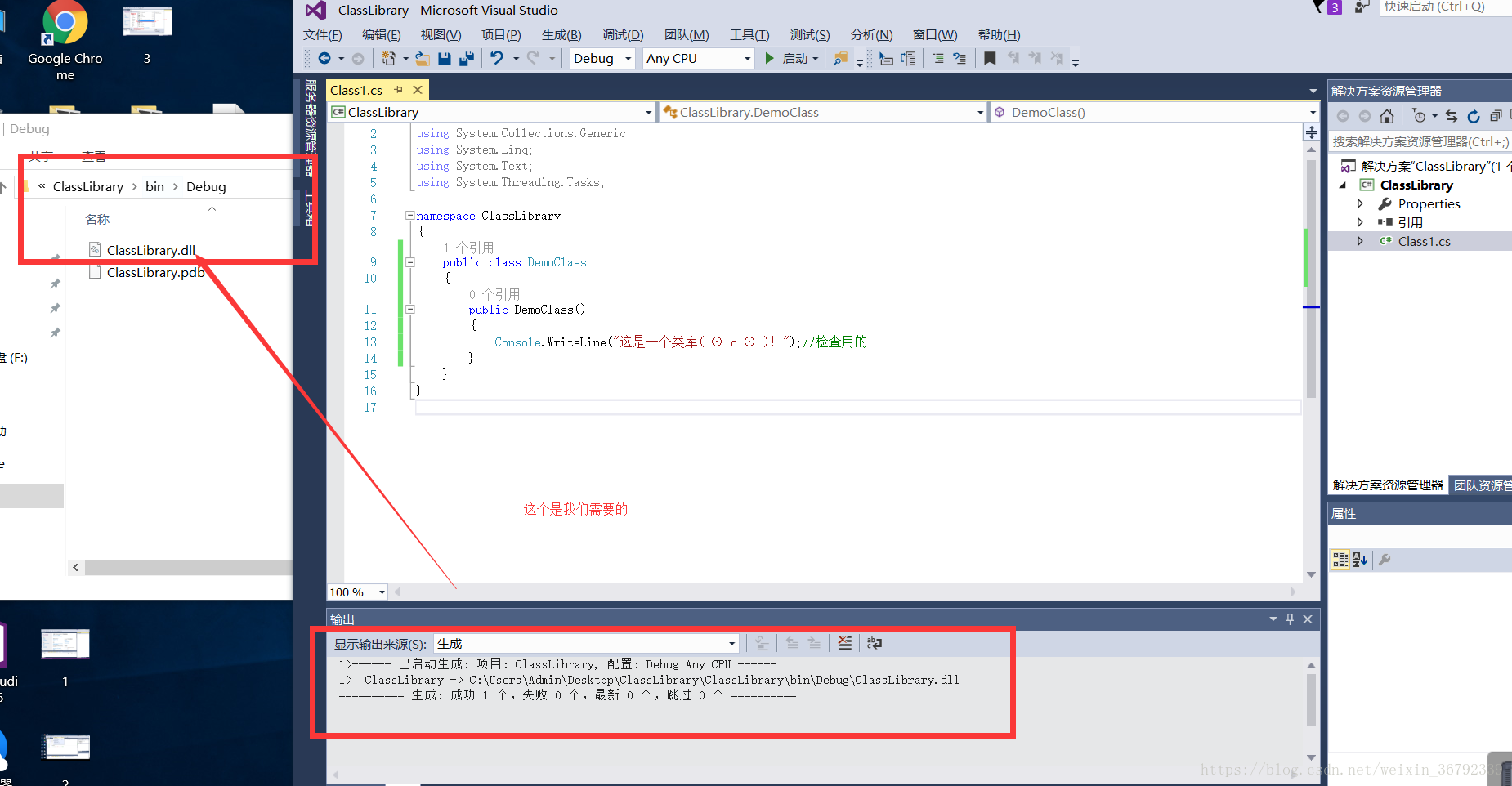Select ClassLibrary.dll in File Explorer
This screenshot has width=1512, height=786.
[150, 250]
